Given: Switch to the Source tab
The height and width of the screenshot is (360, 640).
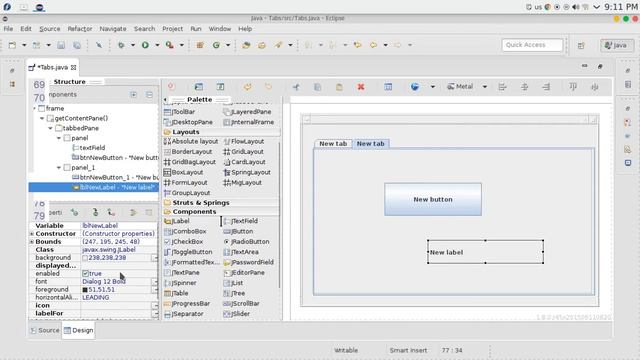Looking at the screenshot, I should [45, 330].
